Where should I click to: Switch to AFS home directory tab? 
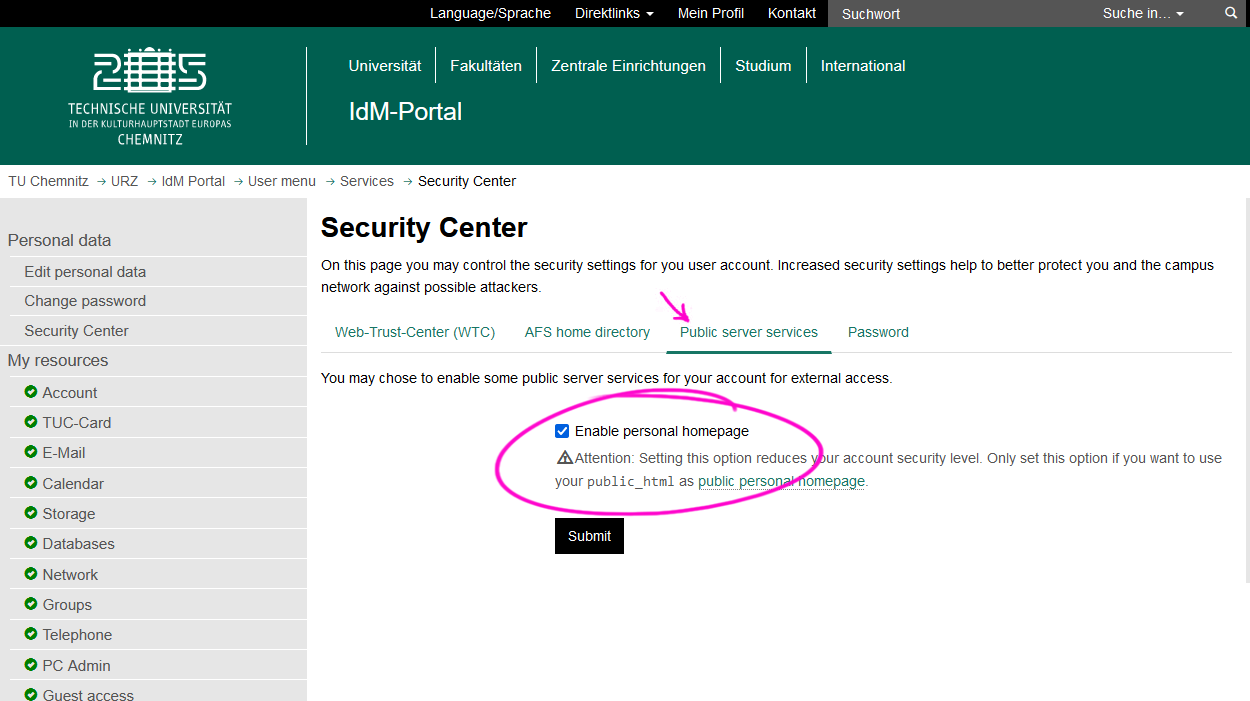(587, 332)
